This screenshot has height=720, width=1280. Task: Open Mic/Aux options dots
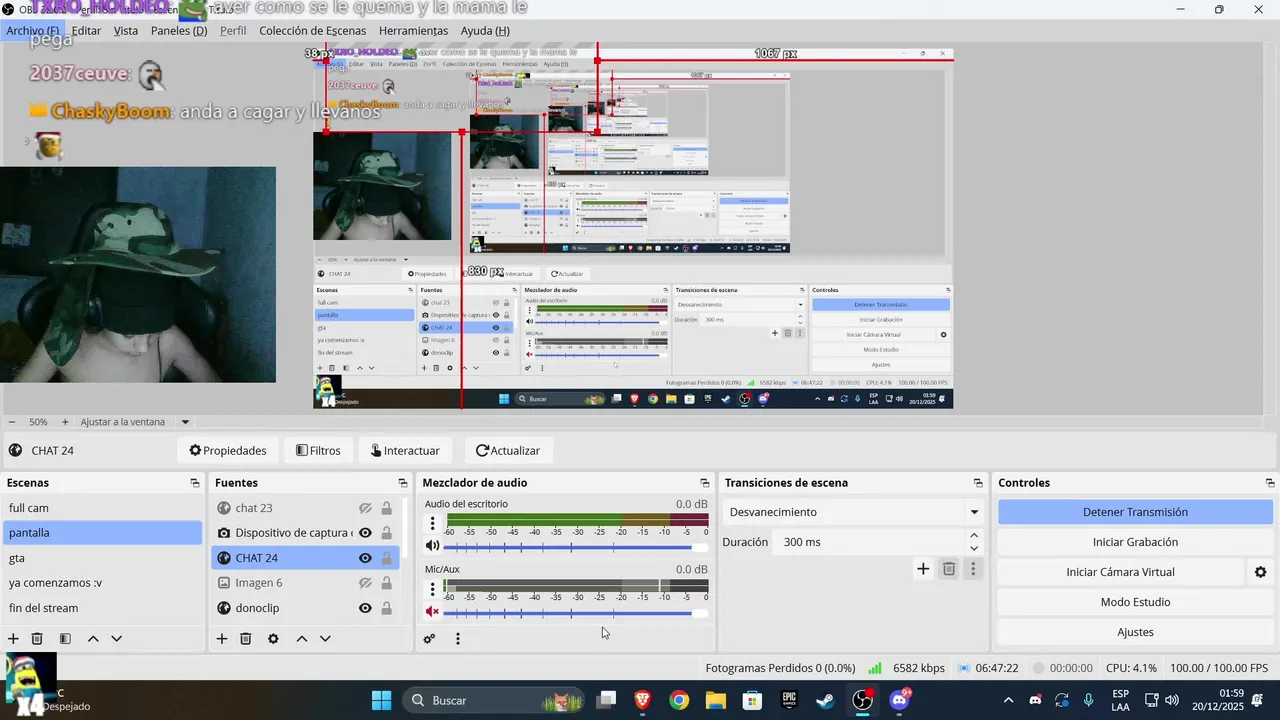pyautogui.click(x=433, y=589)
